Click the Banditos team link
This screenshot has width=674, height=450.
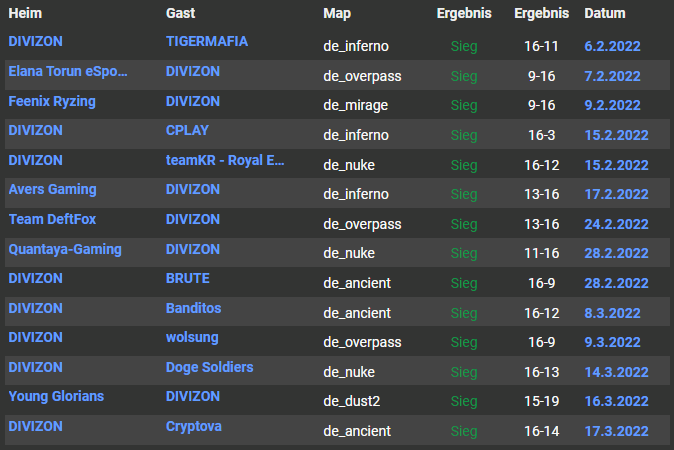click(x=193, y=308)
